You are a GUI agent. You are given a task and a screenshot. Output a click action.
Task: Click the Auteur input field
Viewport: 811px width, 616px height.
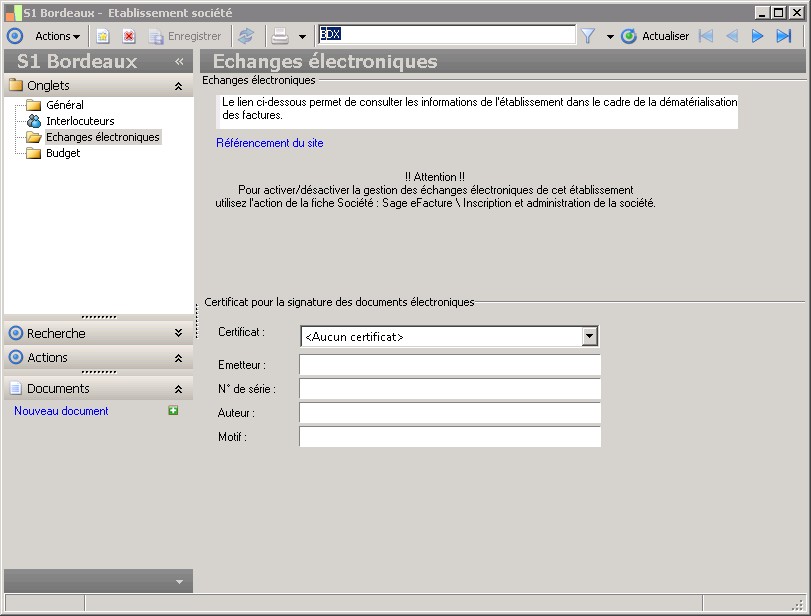pyautogui.click(x=450, y=413)
